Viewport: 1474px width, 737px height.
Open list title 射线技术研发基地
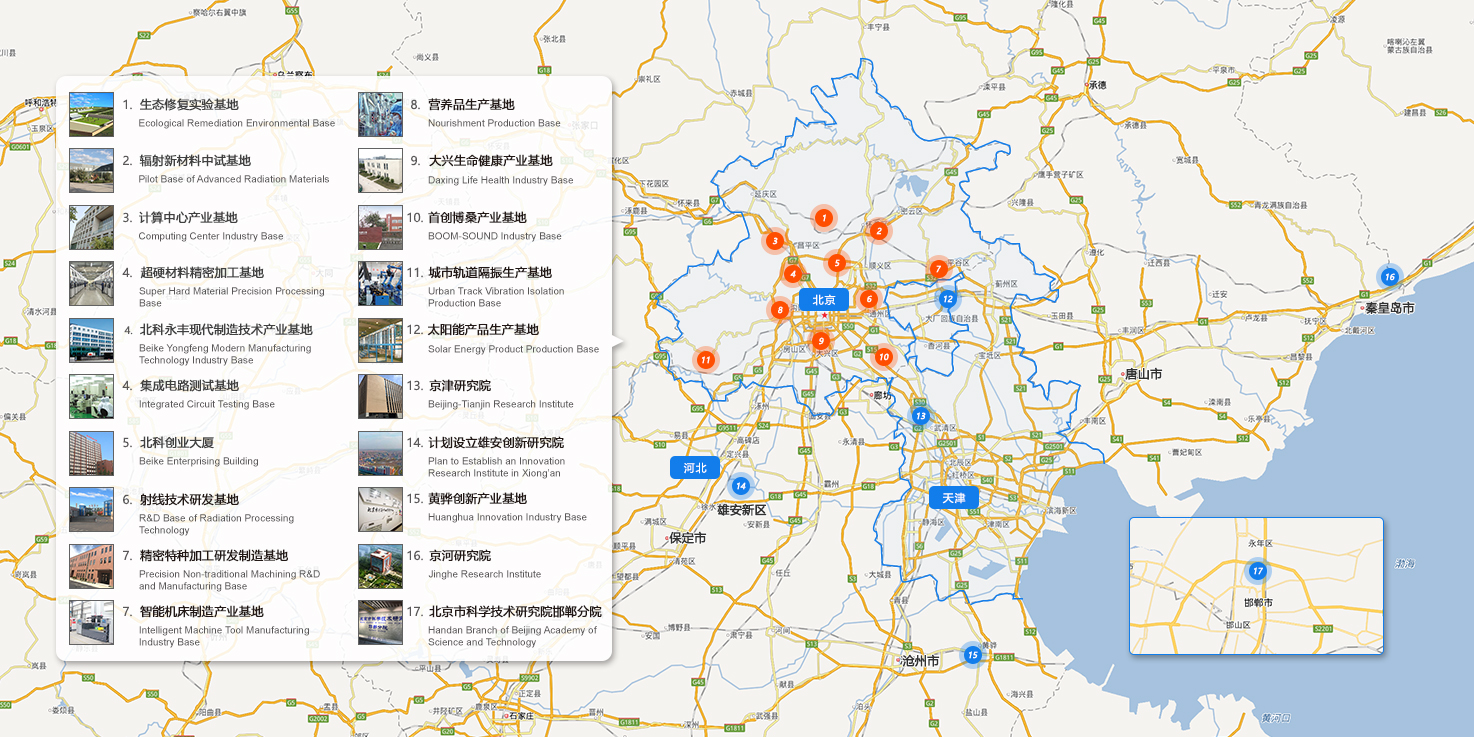[189, 499]
